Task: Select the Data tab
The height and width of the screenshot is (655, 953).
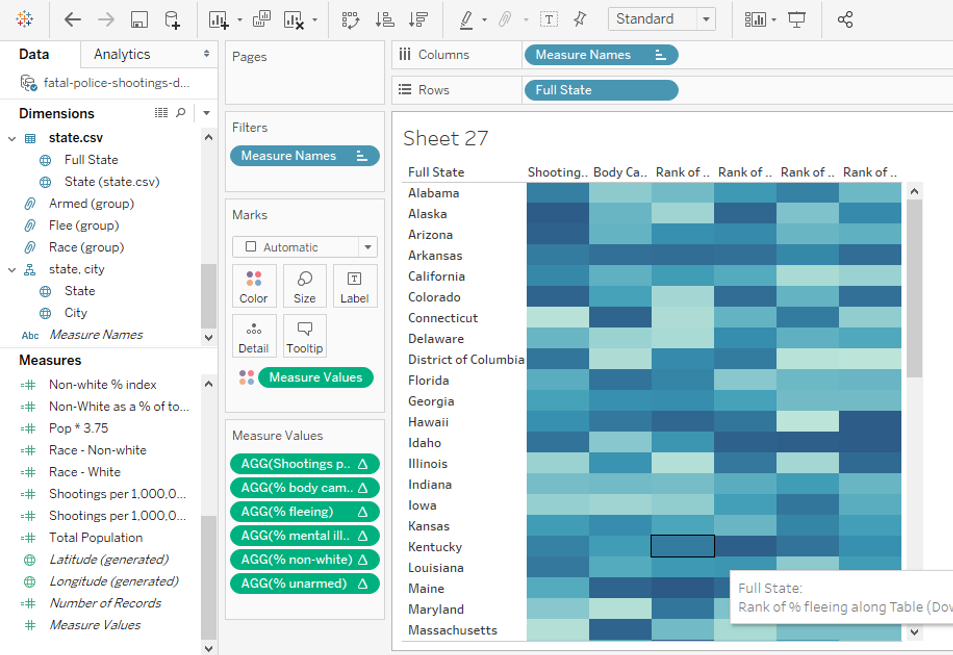Action: click(34, 54)
